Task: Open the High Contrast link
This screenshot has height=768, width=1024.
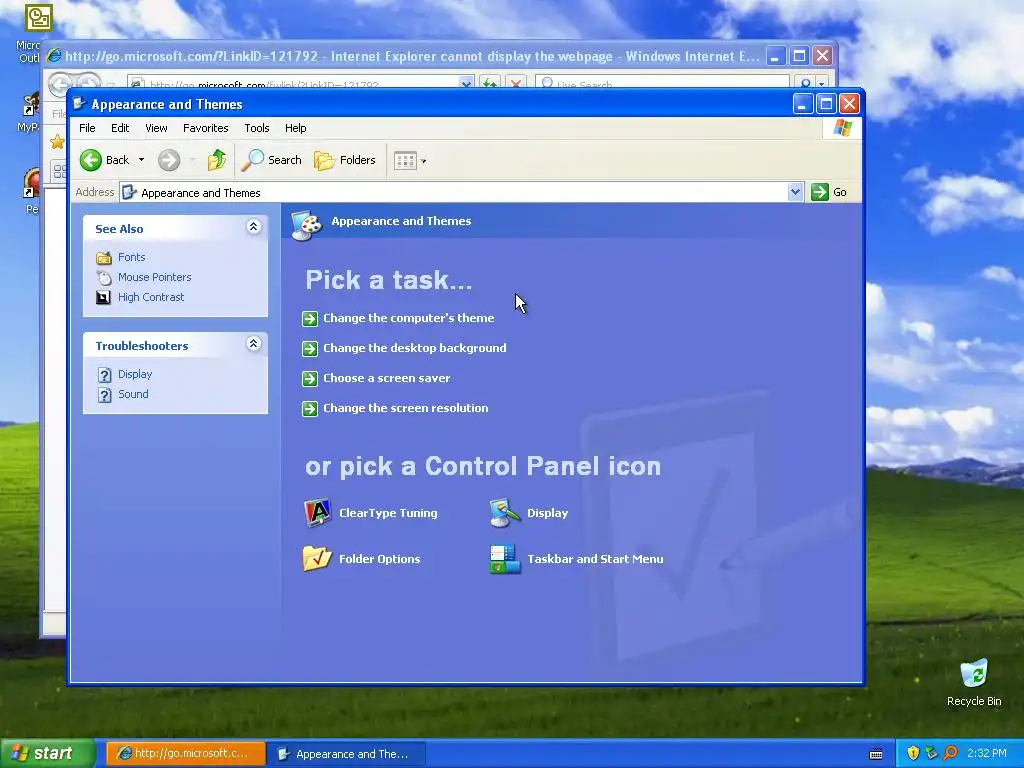Action: [x=151, y=297]
